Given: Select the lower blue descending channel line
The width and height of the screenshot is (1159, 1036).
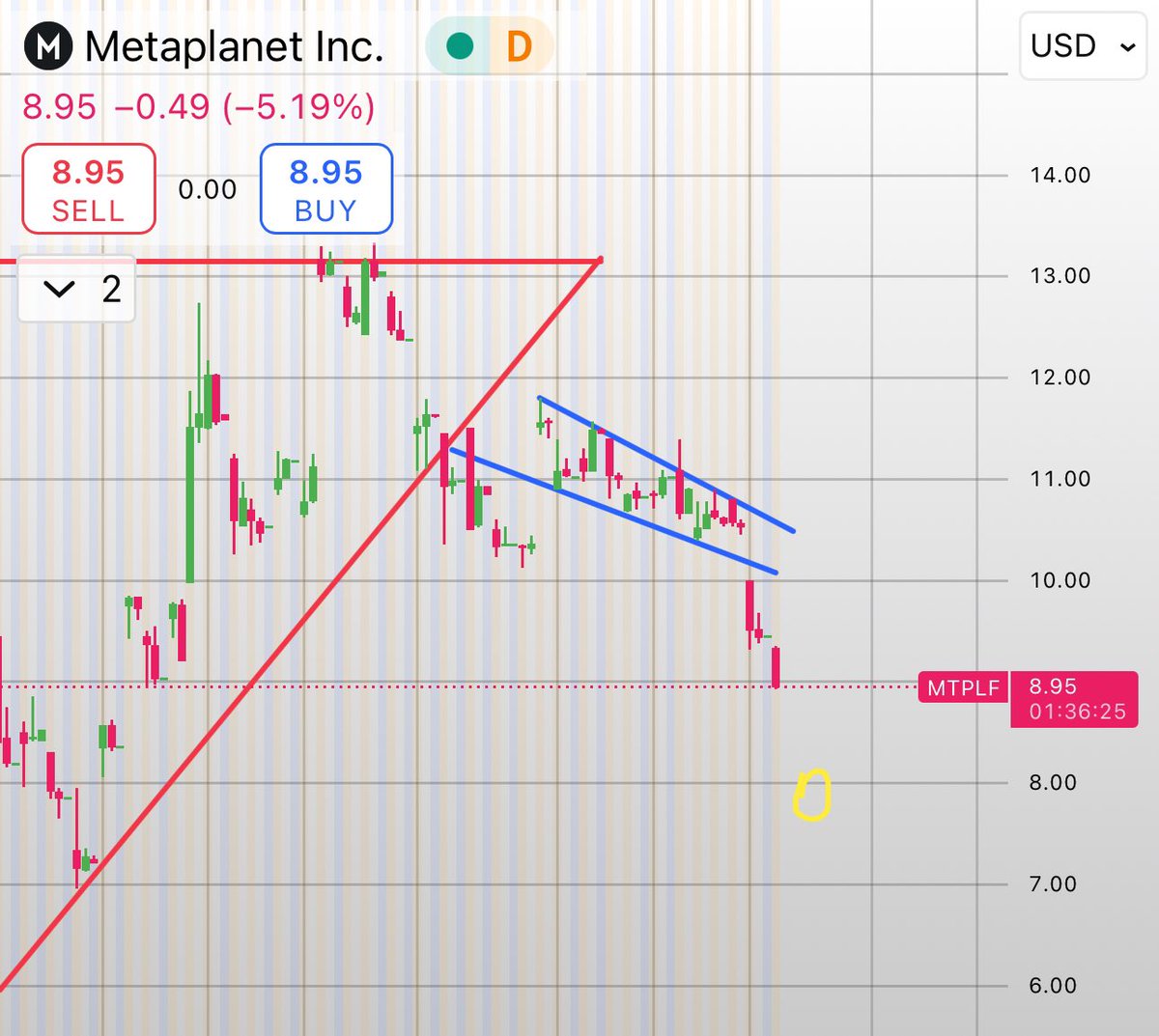Looking at the screenshot, I should point(613,510).
